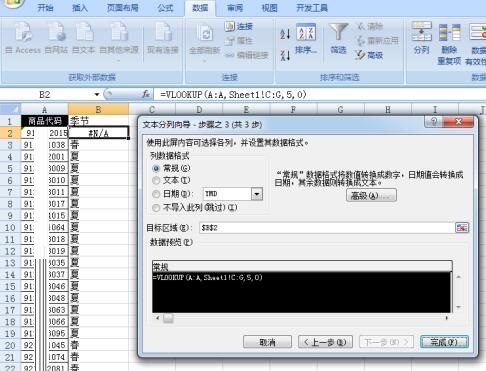Open the Developer (开发工具) tab

(x=312, y=8)
